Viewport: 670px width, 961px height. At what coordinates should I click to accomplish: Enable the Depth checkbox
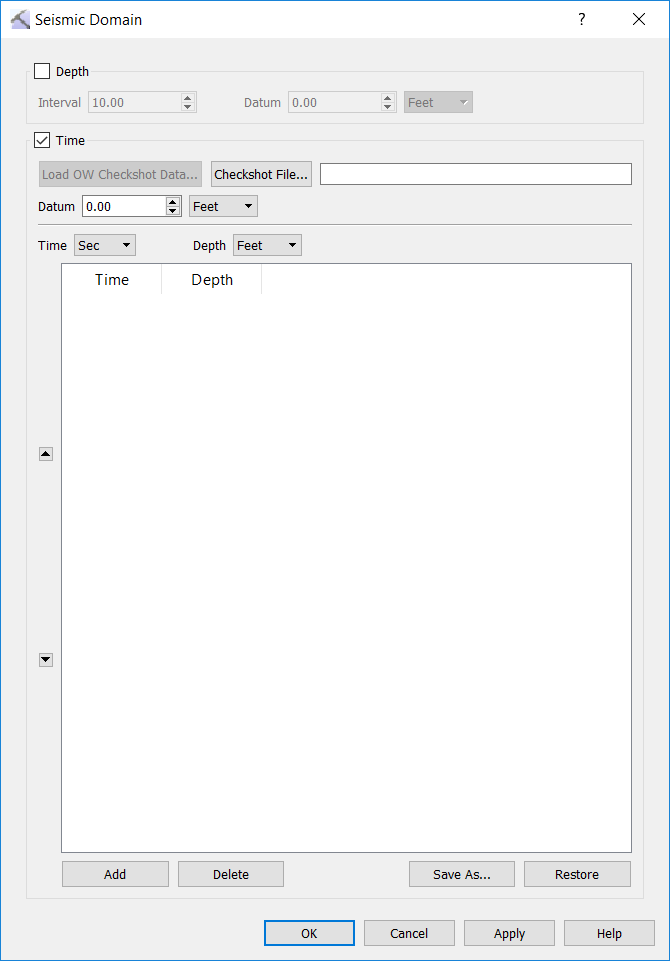coord(42,71)
